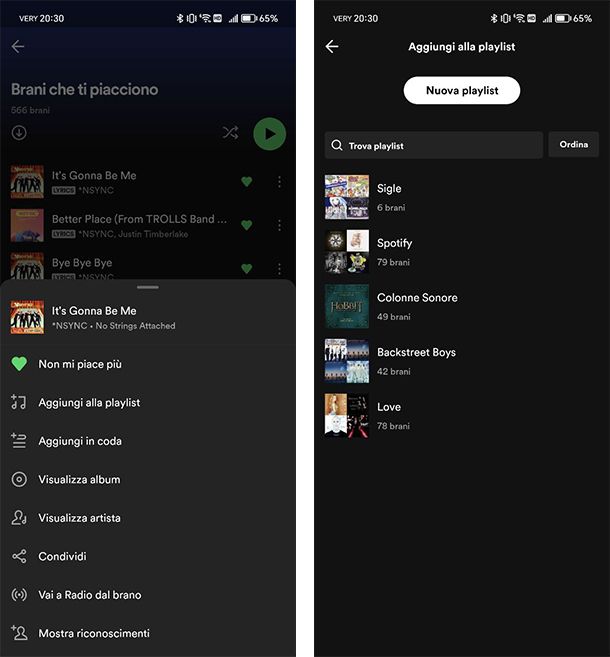This screenshot has height=657, width=610.
Task: Click the artist person icon
Action: 19,518
